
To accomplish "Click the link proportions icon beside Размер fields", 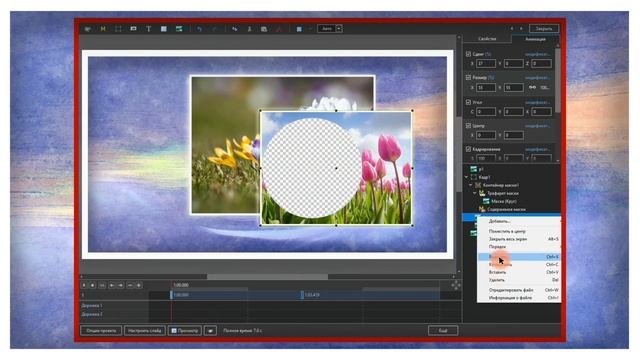I will [532, 87].
